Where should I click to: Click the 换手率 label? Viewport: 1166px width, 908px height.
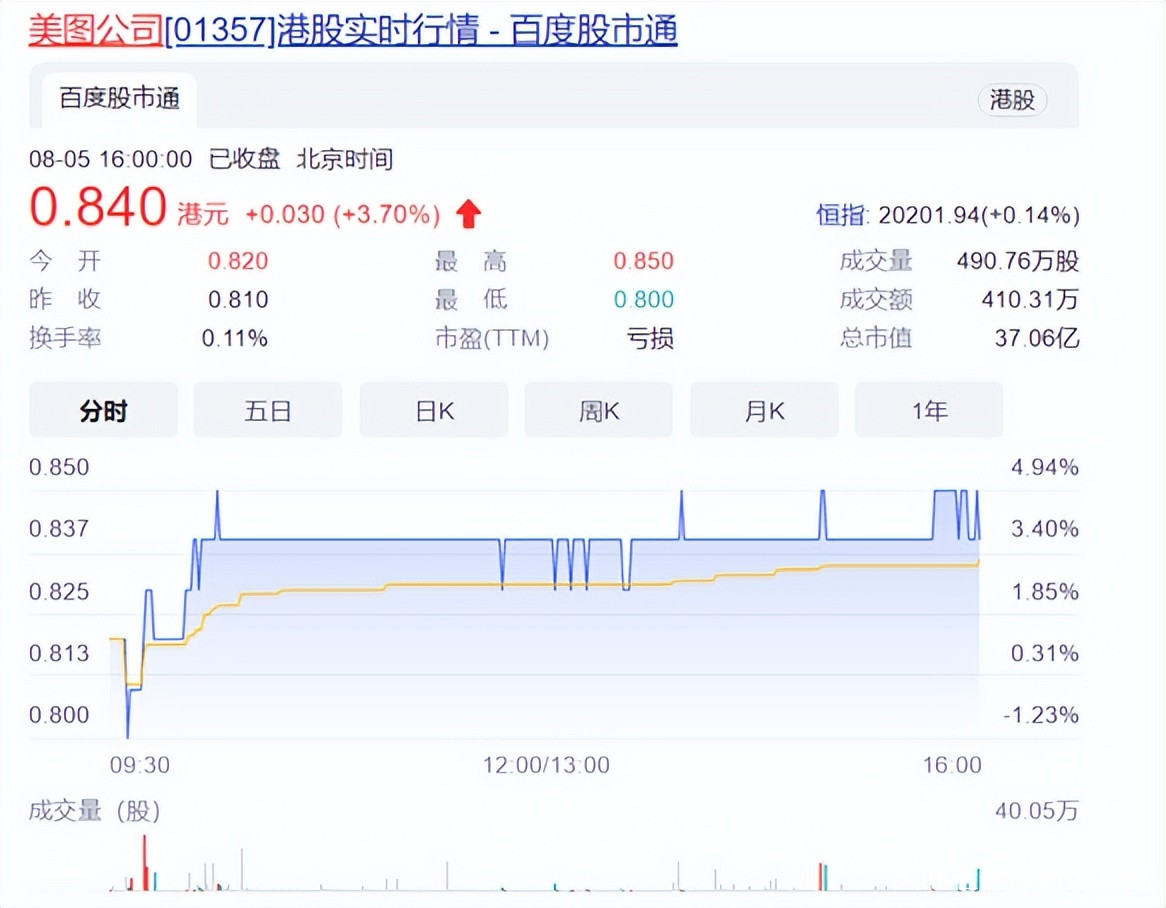pos(65,338)
